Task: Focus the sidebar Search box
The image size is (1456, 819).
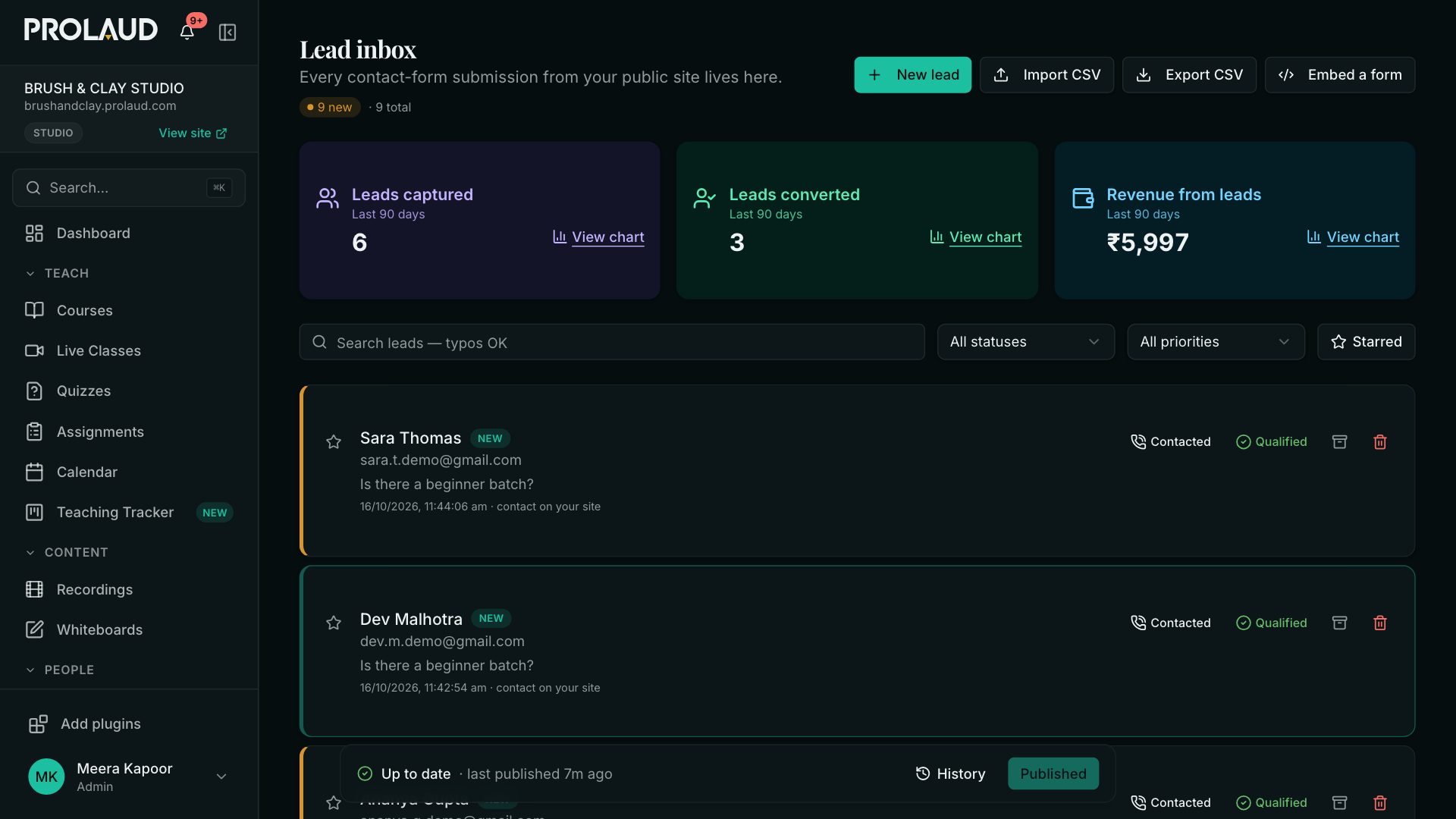Action: (129, 187)
